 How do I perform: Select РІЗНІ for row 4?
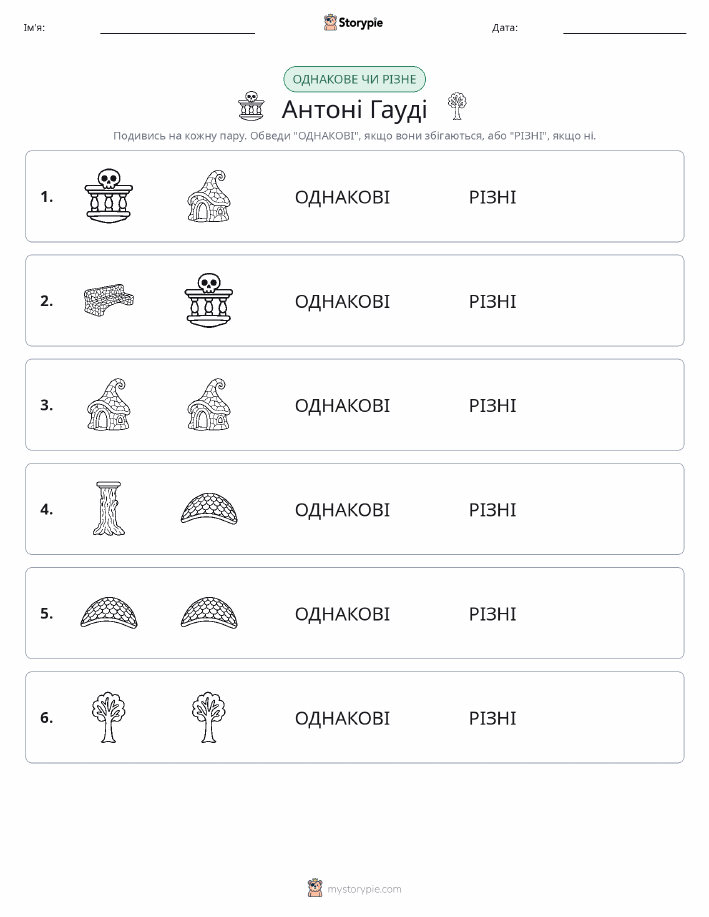point(493,510)
